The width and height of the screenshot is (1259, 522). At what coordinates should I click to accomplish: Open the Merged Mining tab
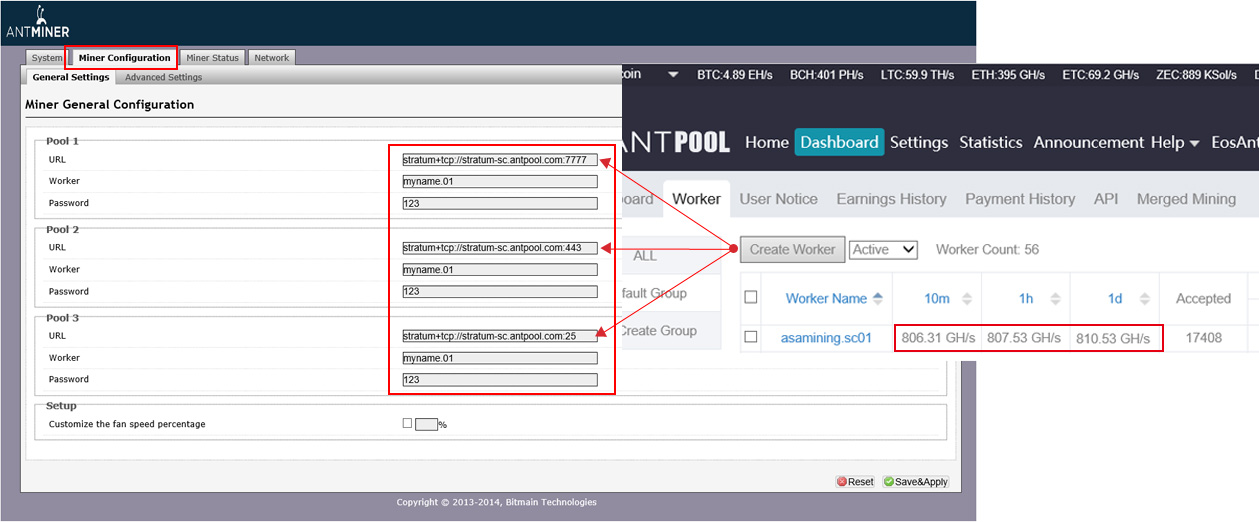(1186, 199)
